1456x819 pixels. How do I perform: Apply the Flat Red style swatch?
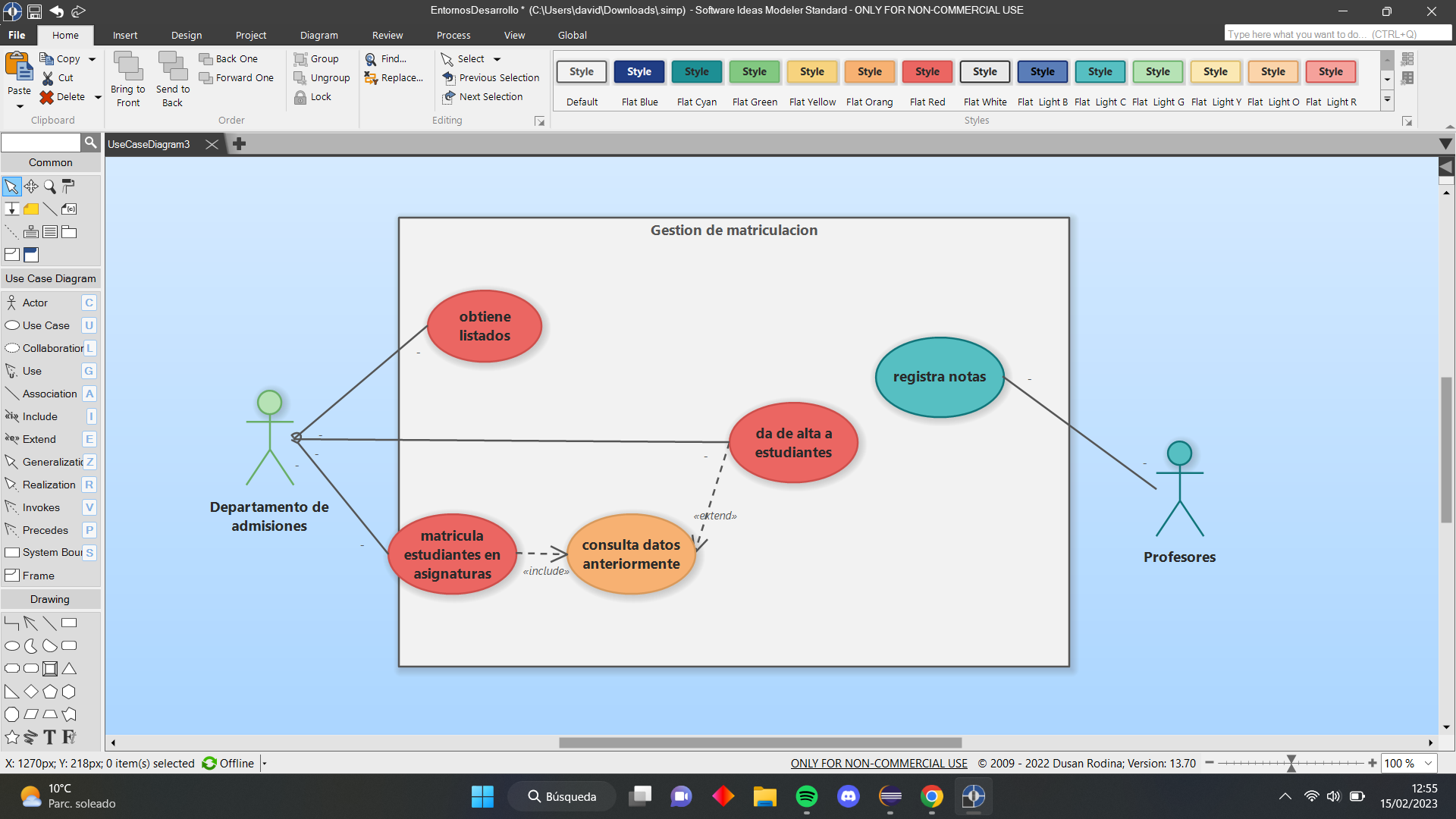(927, 72)
